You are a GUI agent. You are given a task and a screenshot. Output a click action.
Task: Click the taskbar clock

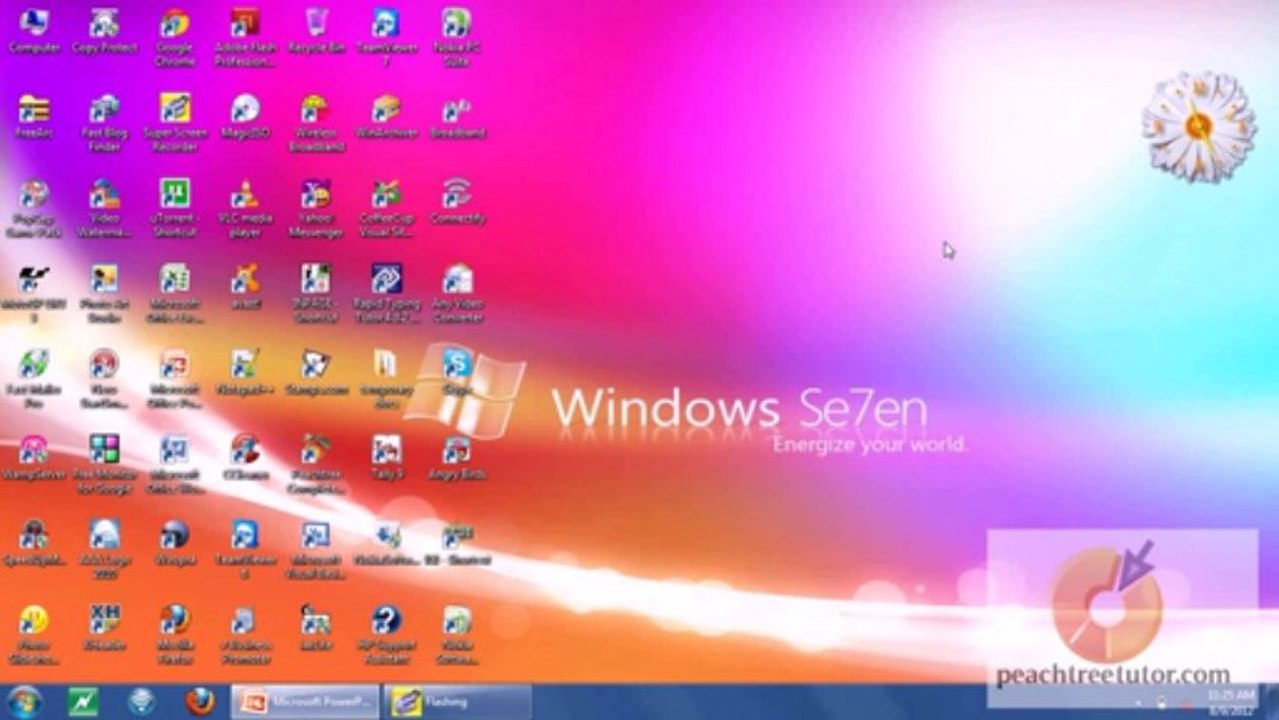tap(1230, 702)
